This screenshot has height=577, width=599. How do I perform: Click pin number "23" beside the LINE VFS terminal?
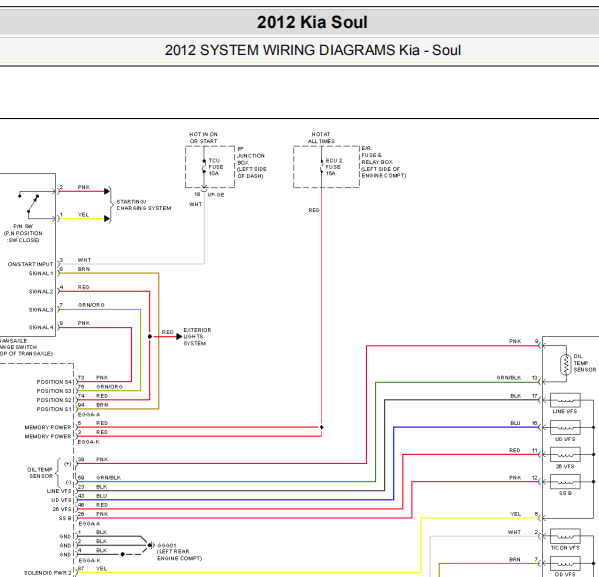point(81,487)
